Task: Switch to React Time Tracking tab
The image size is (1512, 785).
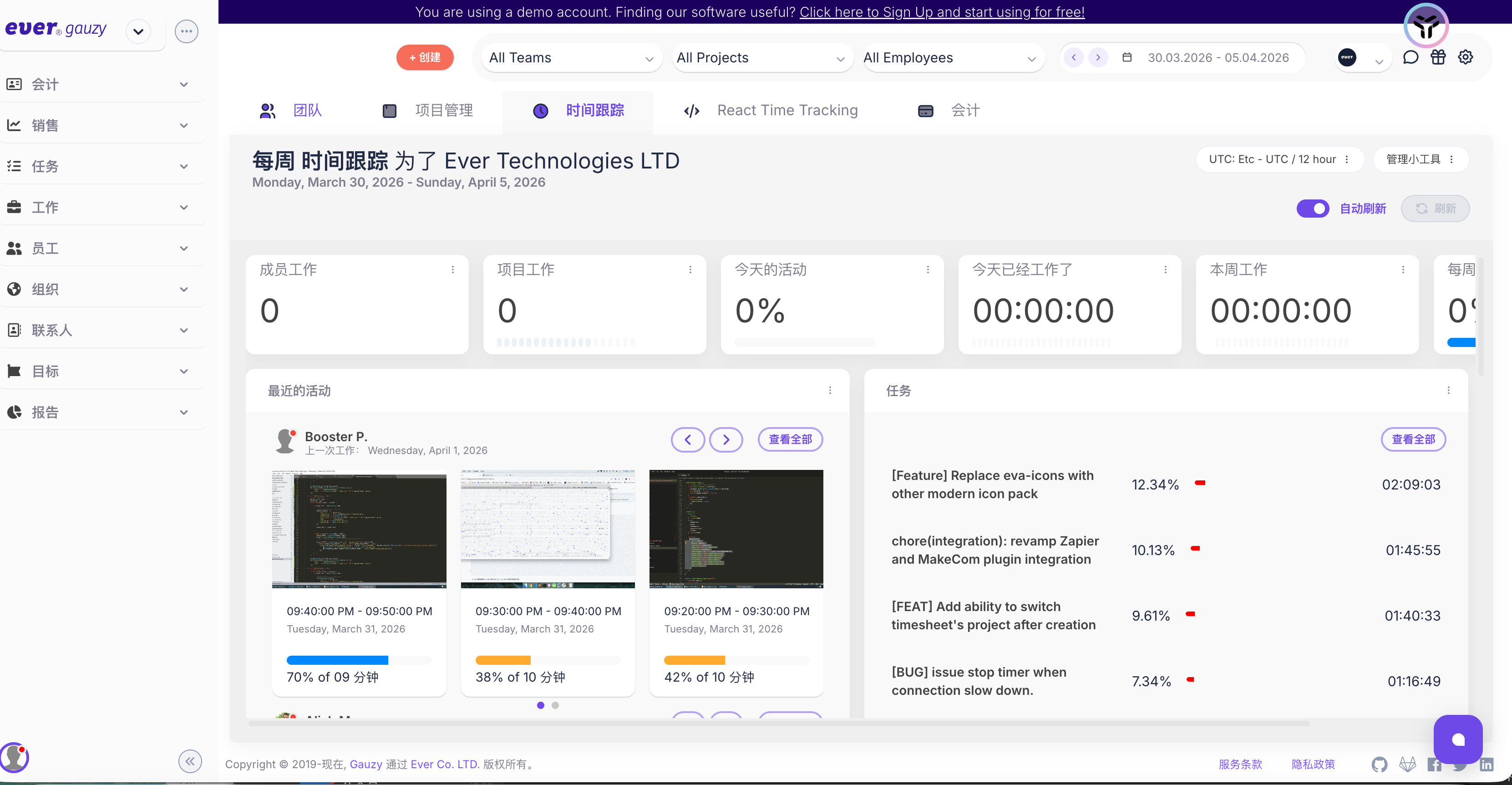Action: click(x=771, y=110)
